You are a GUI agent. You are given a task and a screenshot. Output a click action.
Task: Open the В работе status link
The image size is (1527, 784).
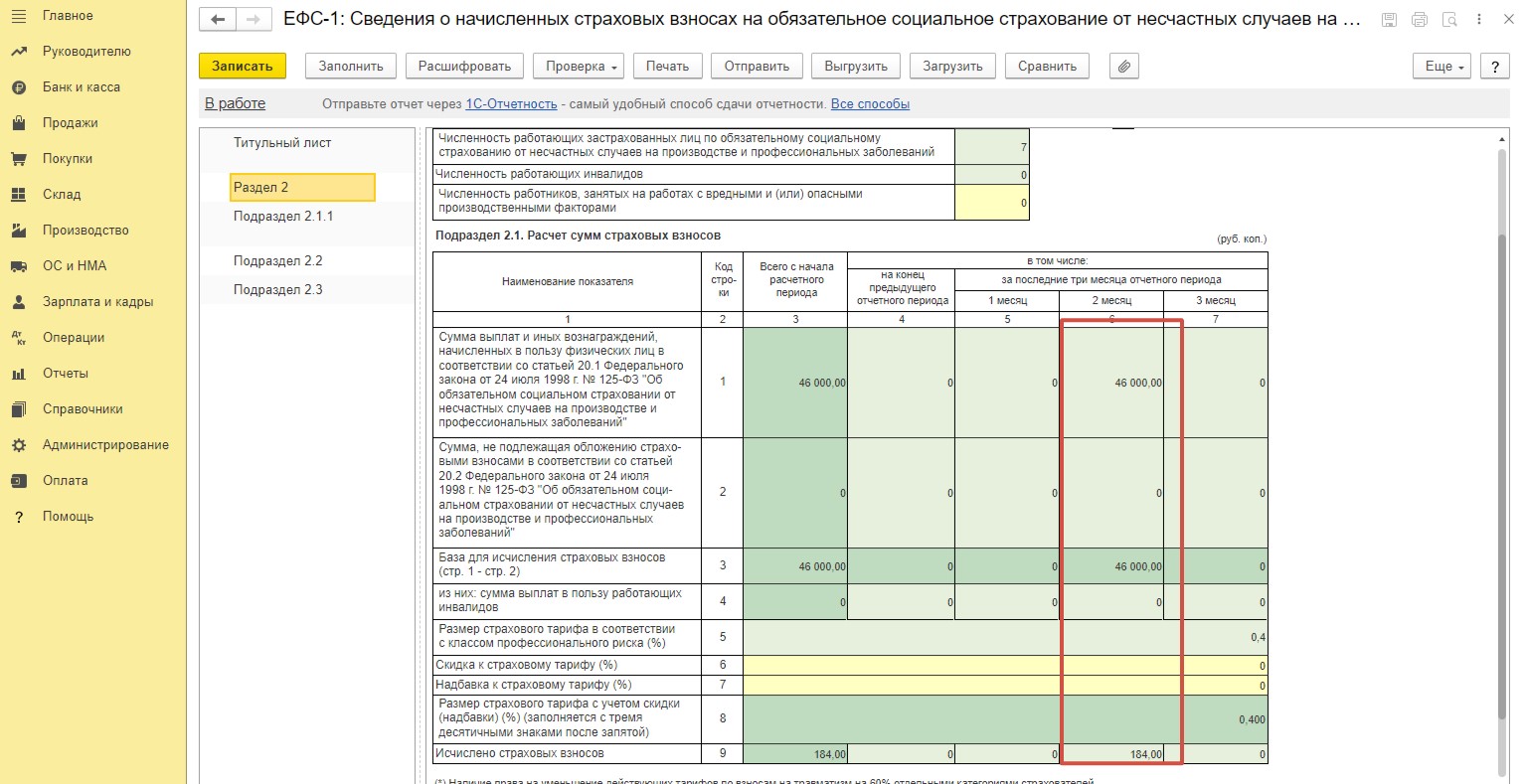point(235,103)
